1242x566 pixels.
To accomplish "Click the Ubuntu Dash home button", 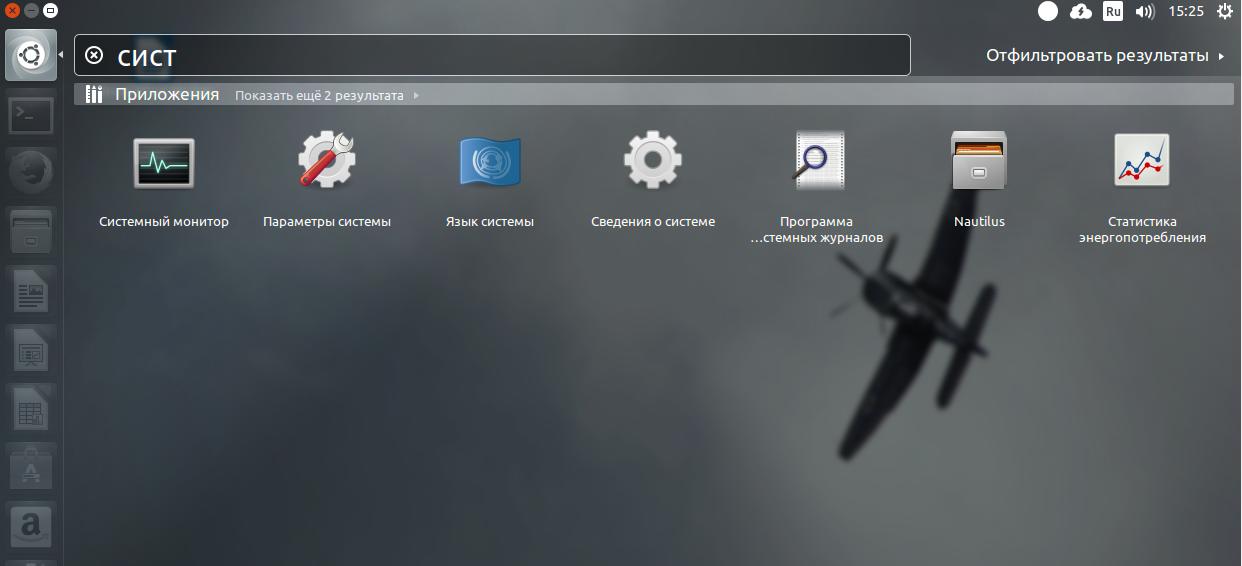I will [x=31, y=56].
